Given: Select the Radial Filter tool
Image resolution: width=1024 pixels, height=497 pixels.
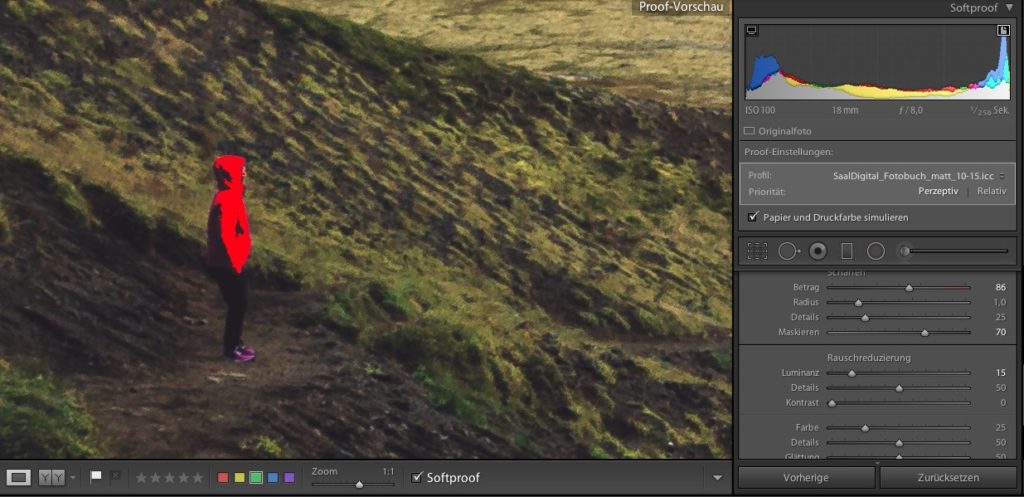Looking at the screenshot, I should (876, 251).
